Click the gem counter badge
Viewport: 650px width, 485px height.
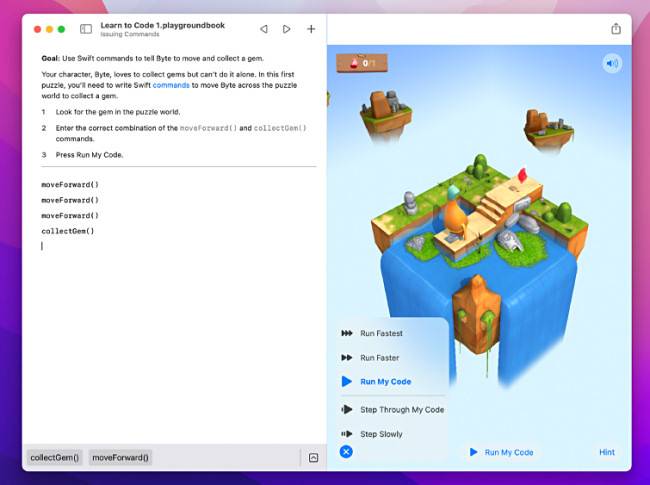362,63
